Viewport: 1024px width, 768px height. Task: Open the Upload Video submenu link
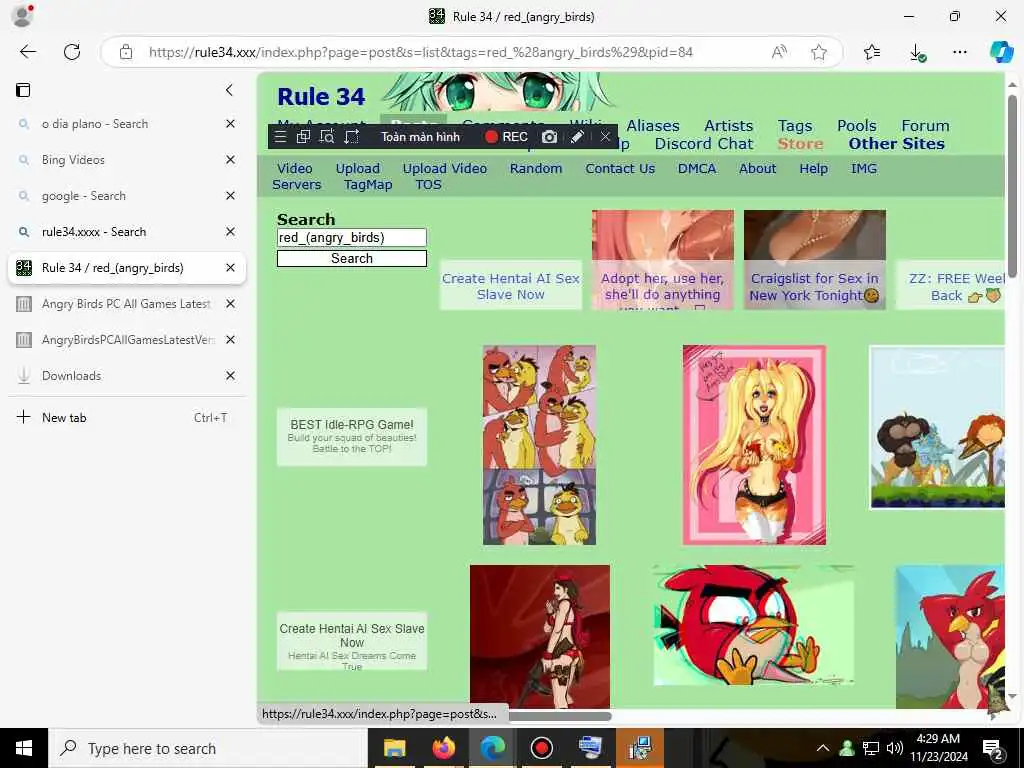(445, 168)
